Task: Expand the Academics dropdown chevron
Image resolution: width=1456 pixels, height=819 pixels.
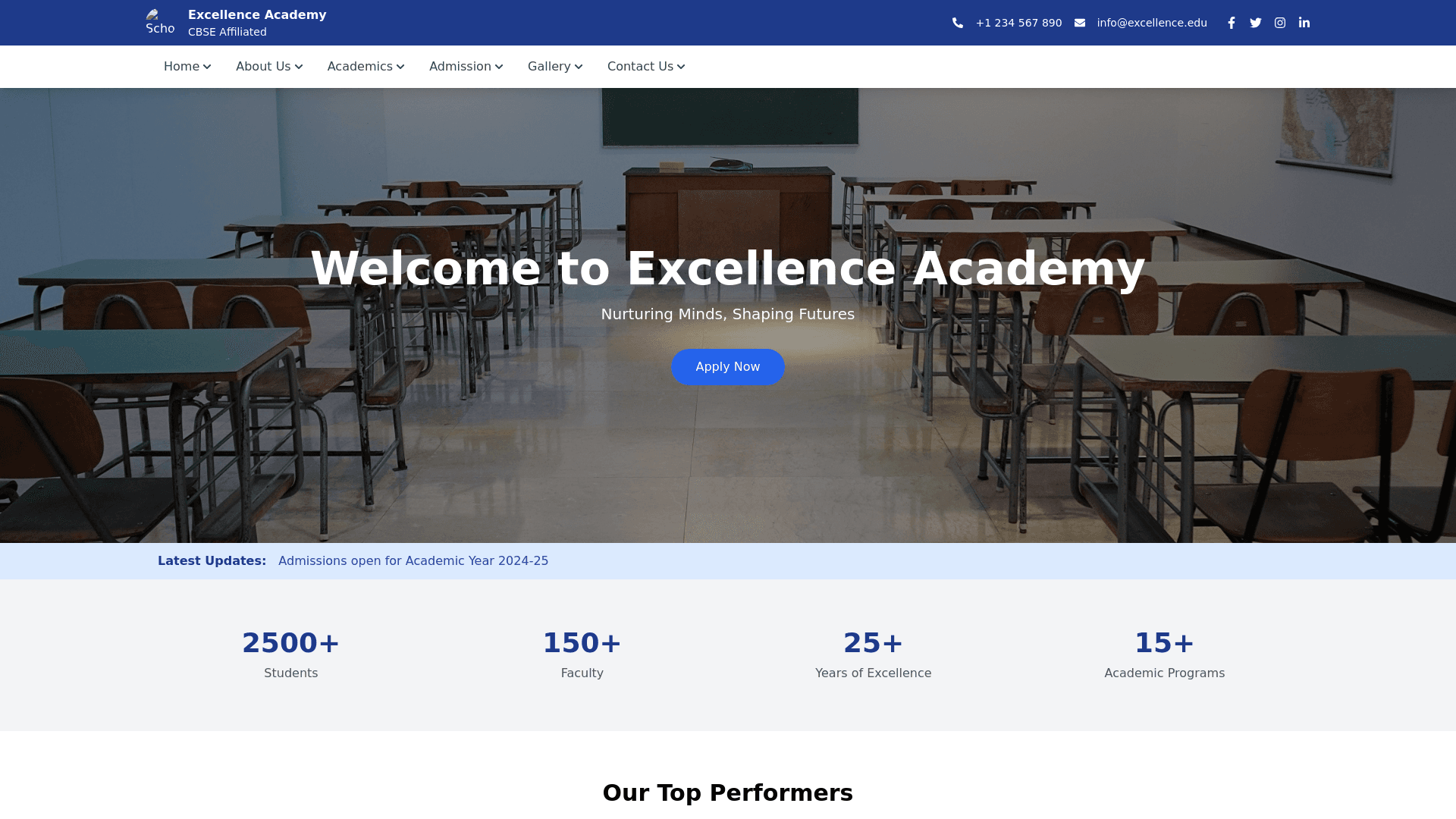Action: click(x=400, y=67)
